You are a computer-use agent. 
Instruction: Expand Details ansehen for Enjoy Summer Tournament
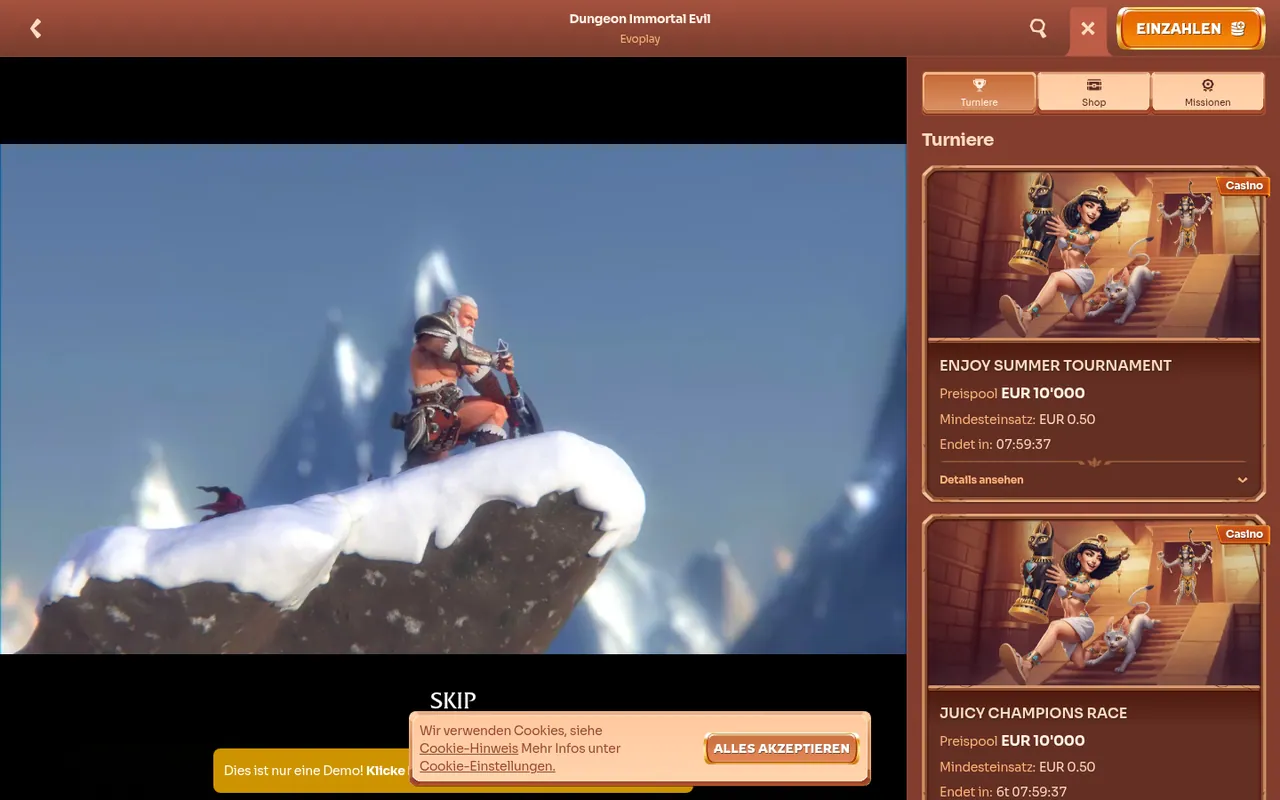tap(1094, 480)
